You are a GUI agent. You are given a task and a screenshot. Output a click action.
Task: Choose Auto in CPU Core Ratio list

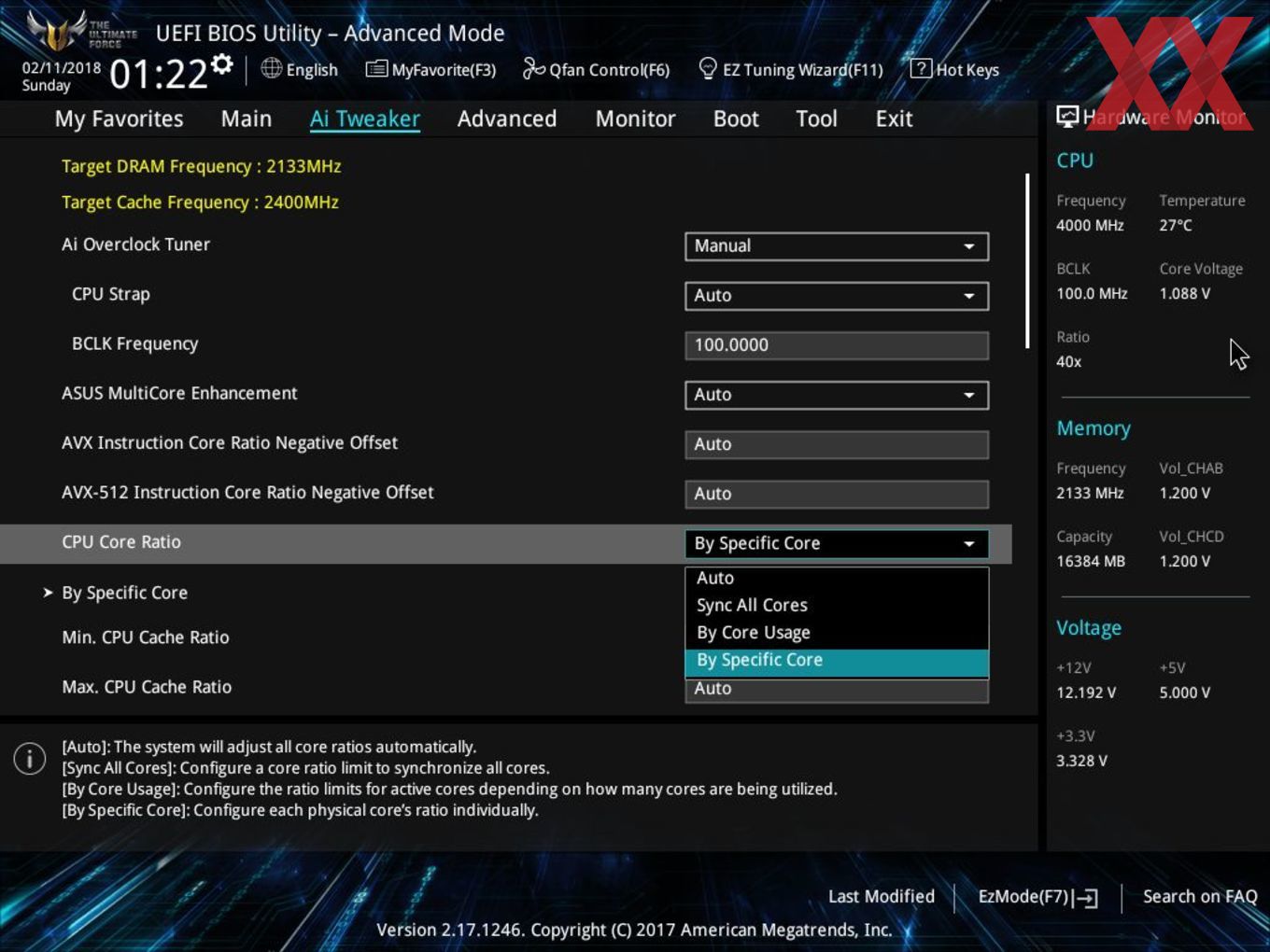(x=837, y=579)
